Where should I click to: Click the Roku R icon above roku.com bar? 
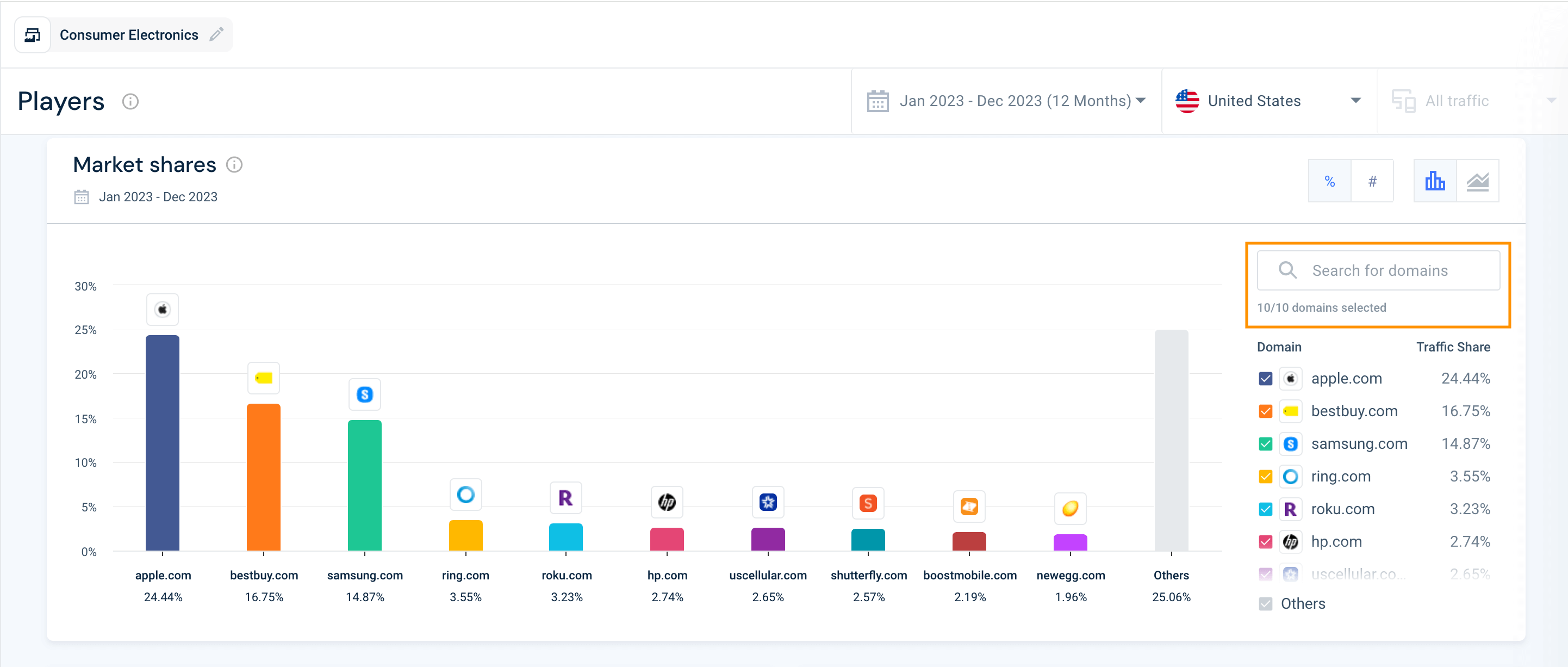(x=565, y=498)
